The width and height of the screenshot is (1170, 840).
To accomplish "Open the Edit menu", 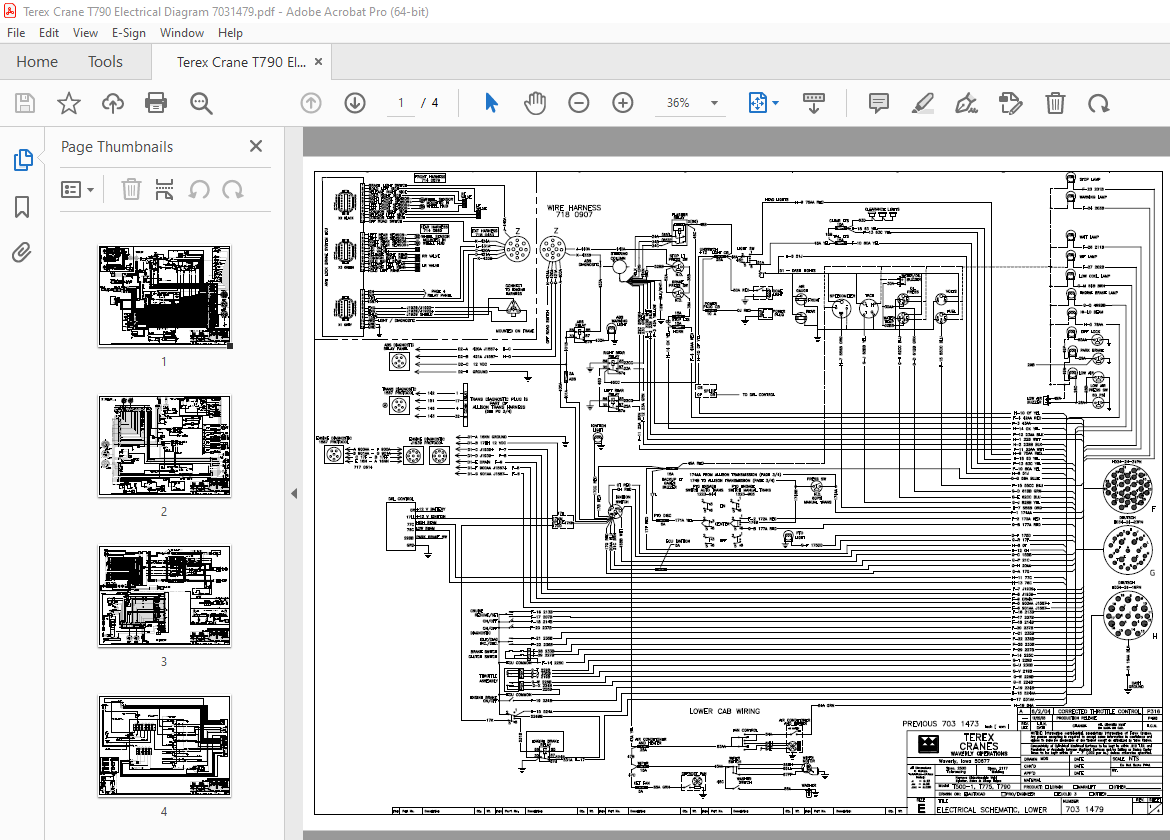I will pos(49,33).
